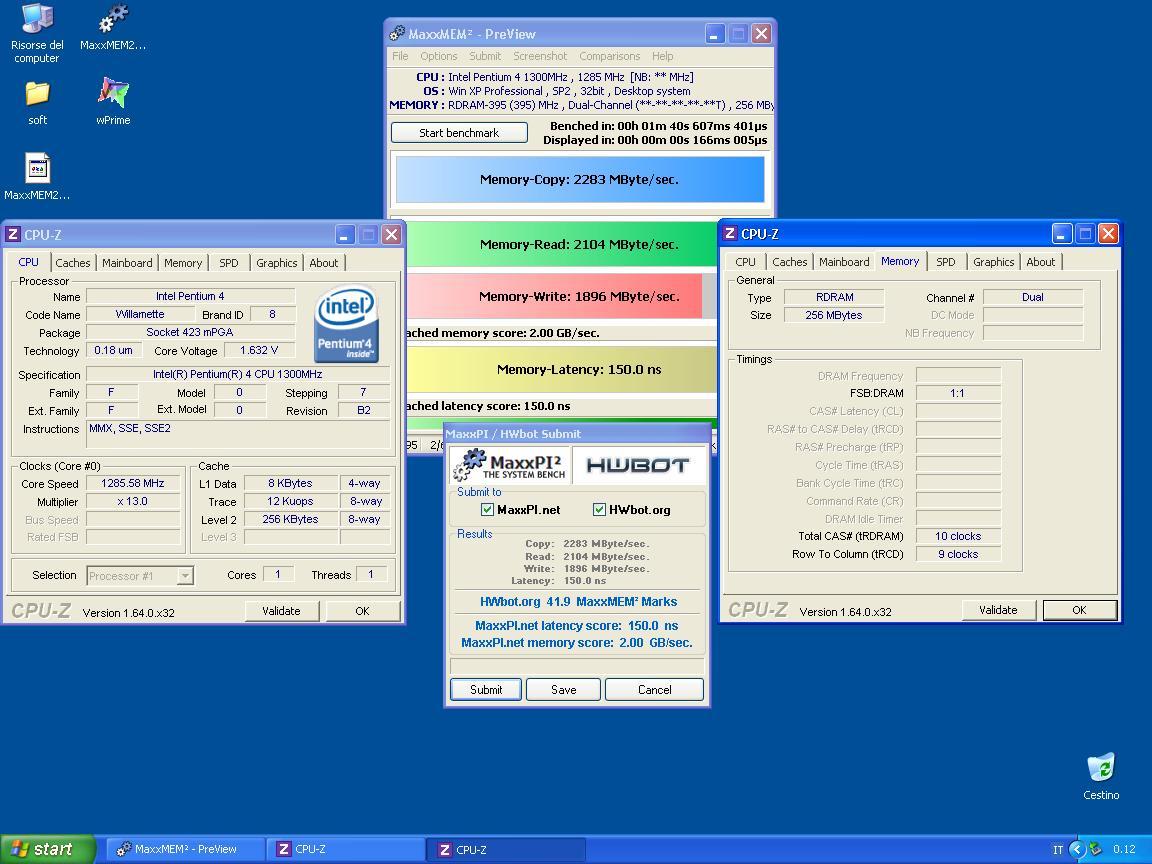Click the empty text field above Submit
This screenshot has height=864, width=1152.
pos(577,666)
